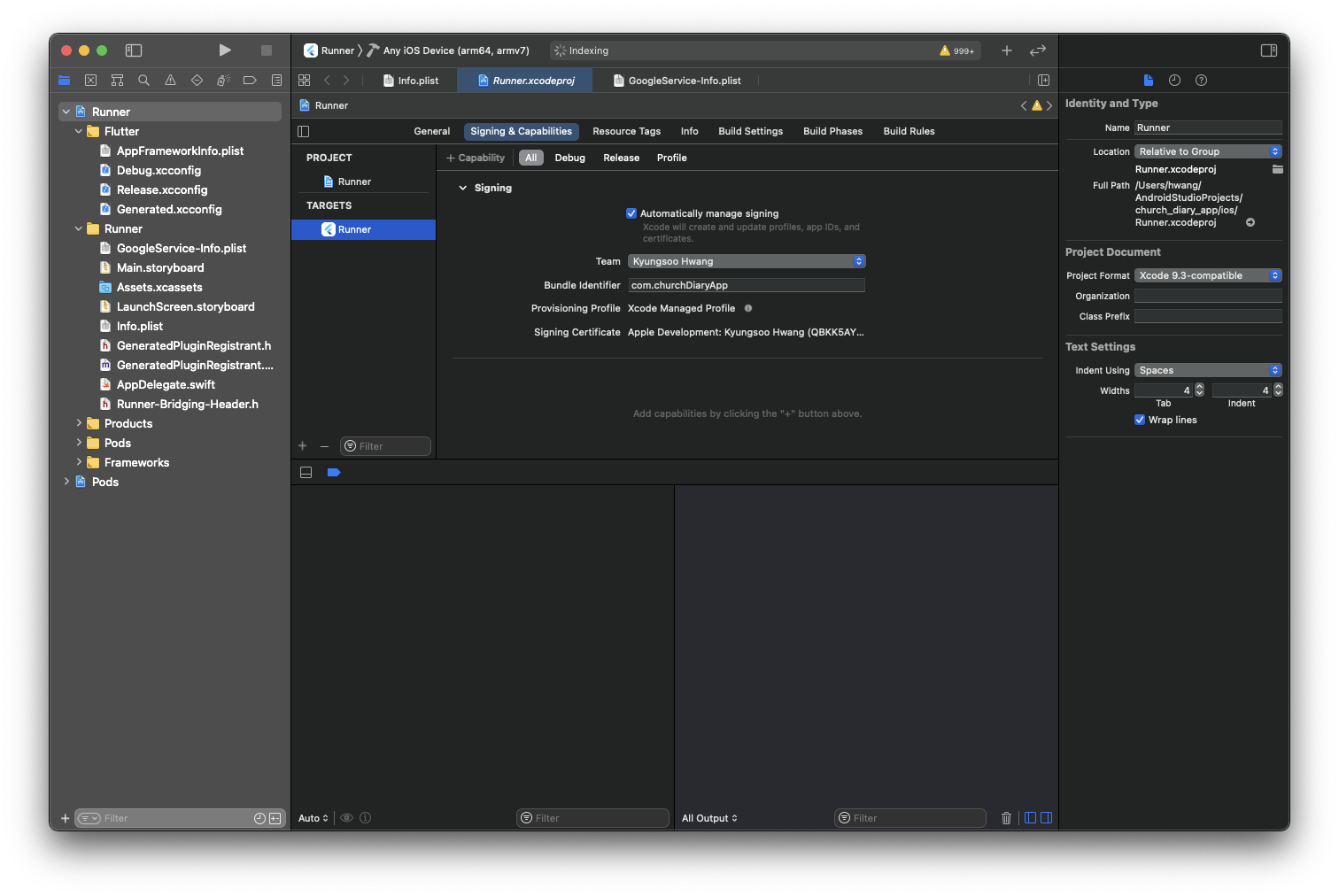Screen dimensions: 1339x896
Task: Open the Report navigator
Action: pyautogui.click(x=276, y=81)
